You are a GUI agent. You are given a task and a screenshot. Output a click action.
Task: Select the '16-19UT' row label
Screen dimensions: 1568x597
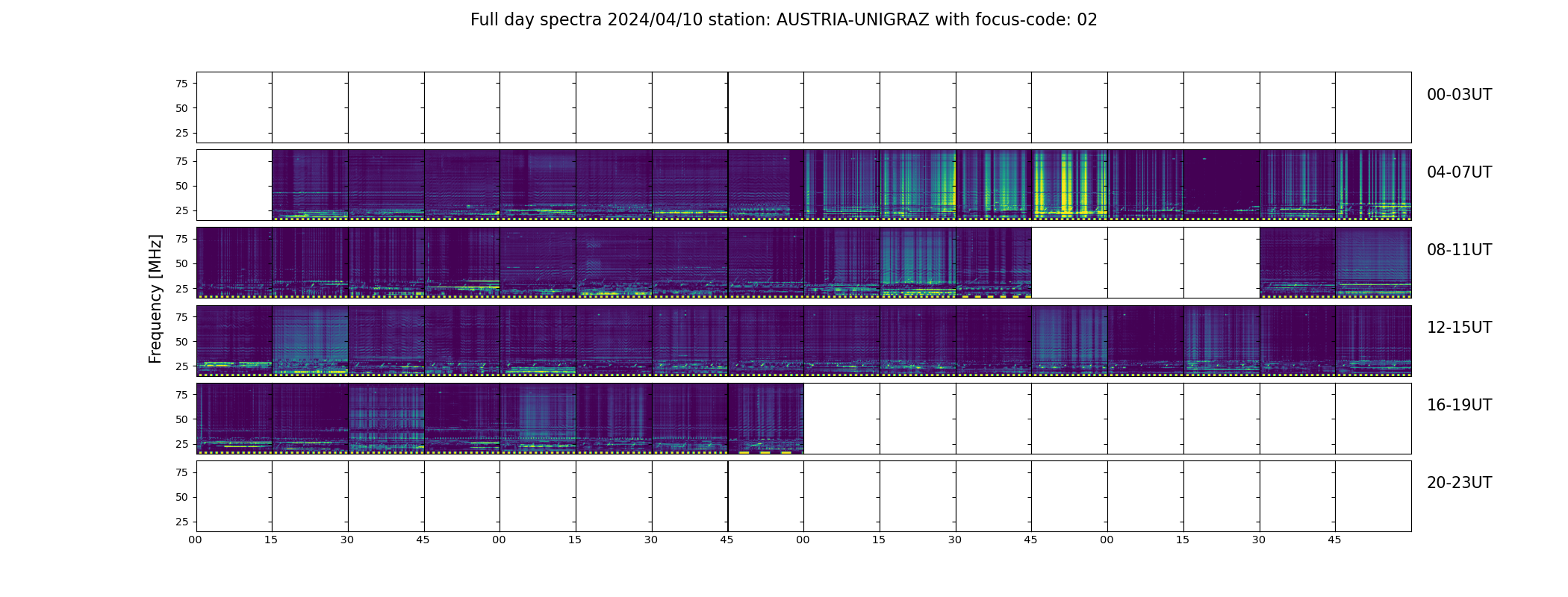[x=1459, y=405]
